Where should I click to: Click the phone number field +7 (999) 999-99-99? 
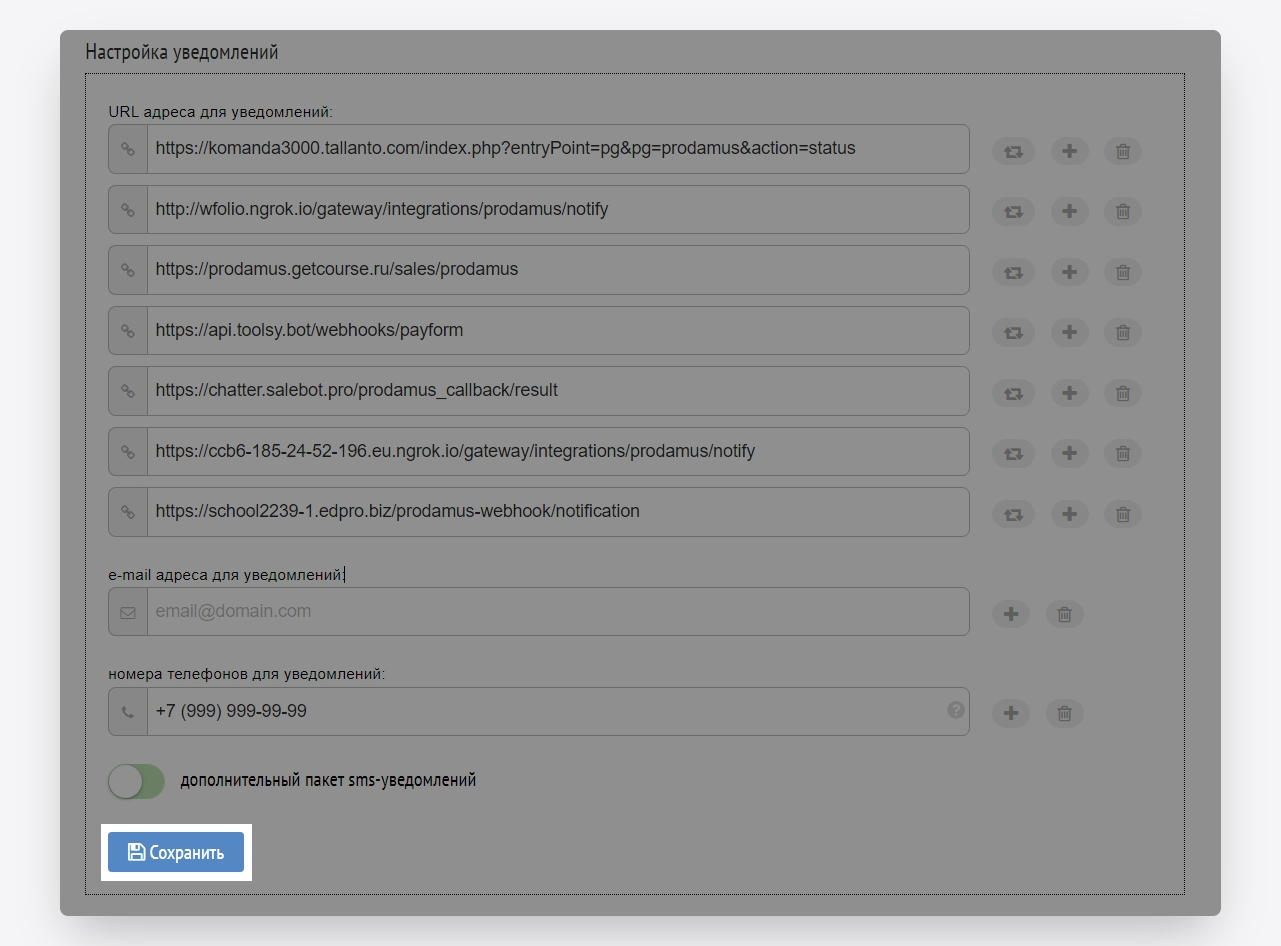545,711
